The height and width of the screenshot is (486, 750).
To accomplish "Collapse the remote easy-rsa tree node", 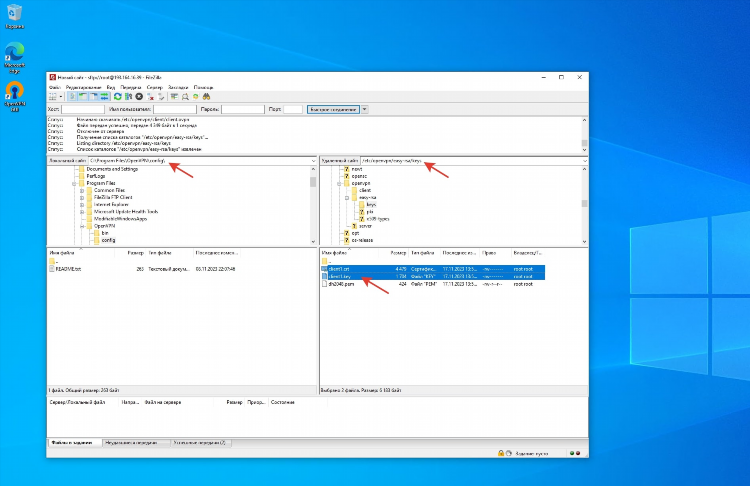I will click(347, 198).
